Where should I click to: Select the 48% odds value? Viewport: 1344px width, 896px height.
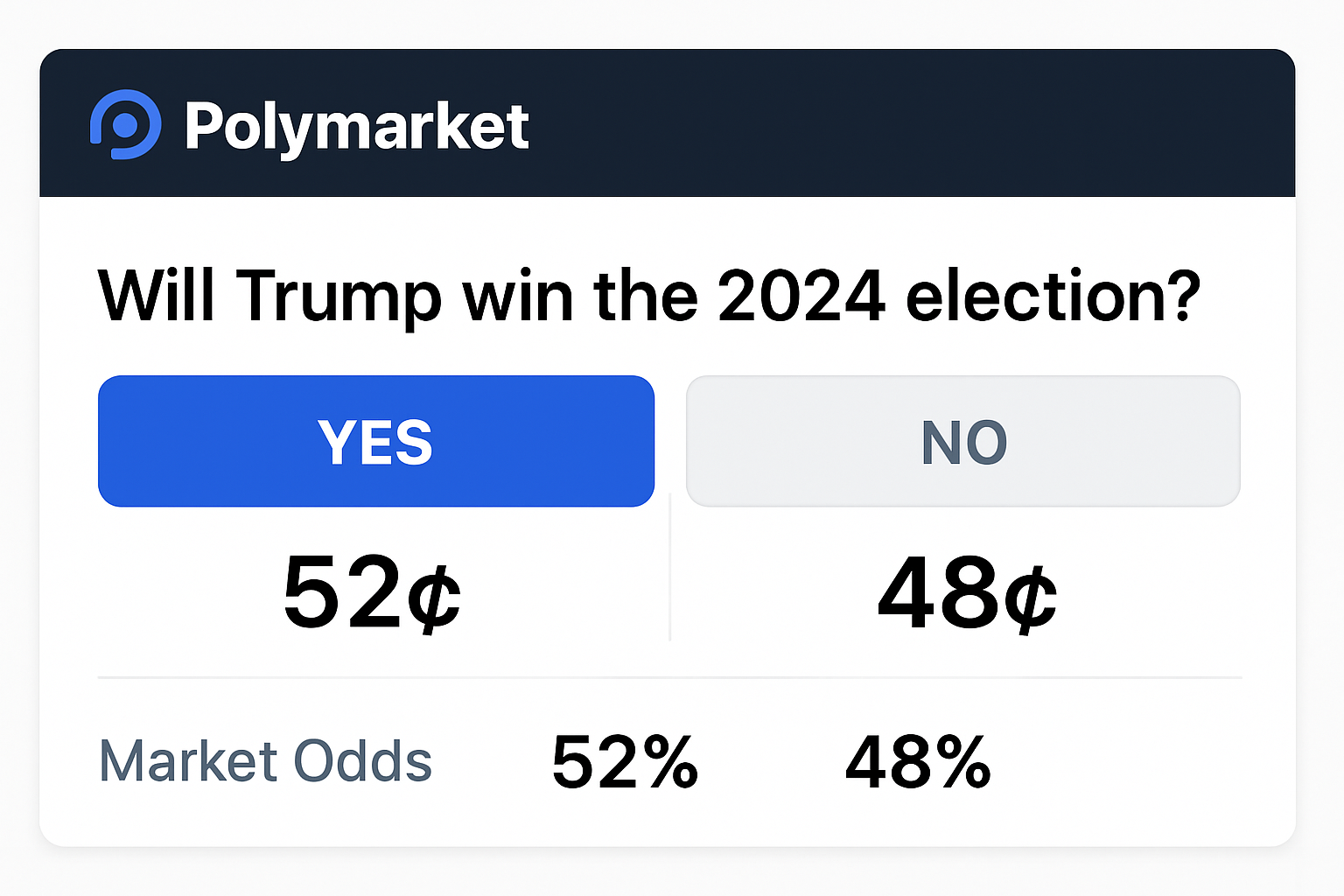coord(918,759)
